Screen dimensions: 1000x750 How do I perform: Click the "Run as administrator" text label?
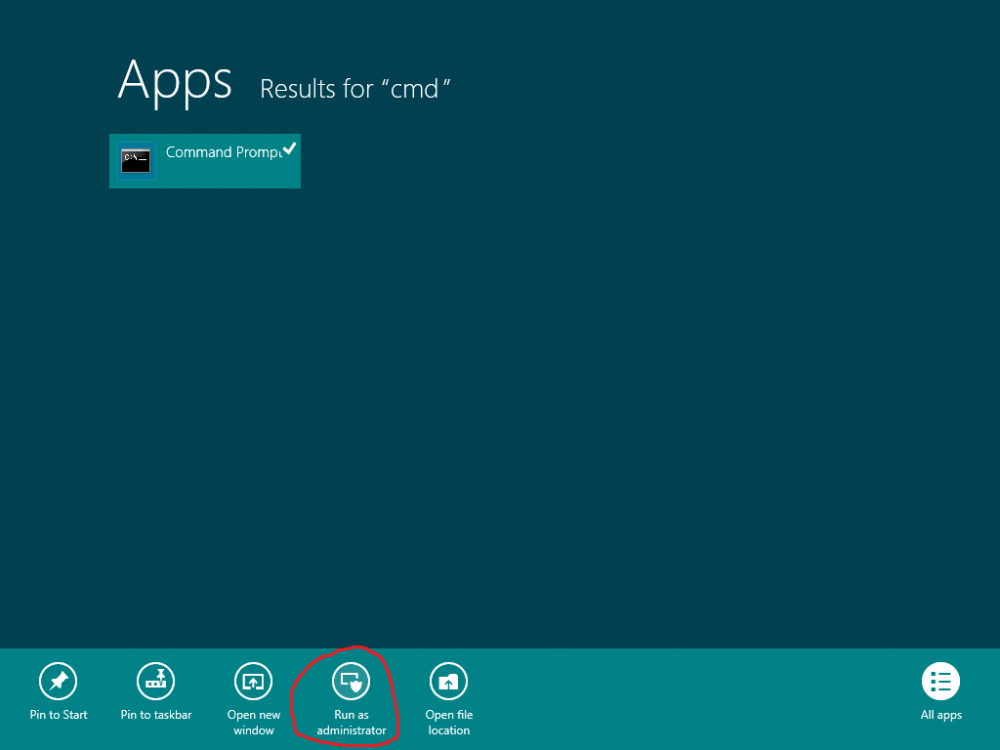click(351, 723)
